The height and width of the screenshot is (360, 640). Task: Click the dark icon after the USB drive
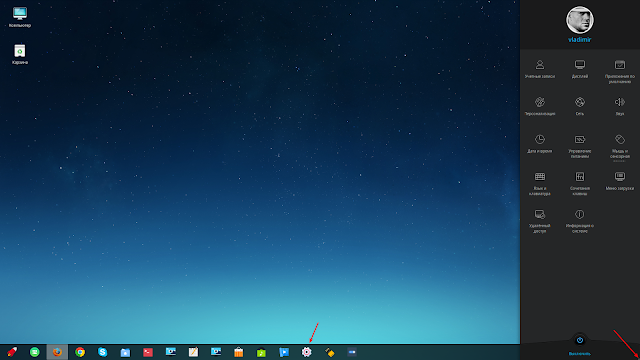(x=352, y=352)
